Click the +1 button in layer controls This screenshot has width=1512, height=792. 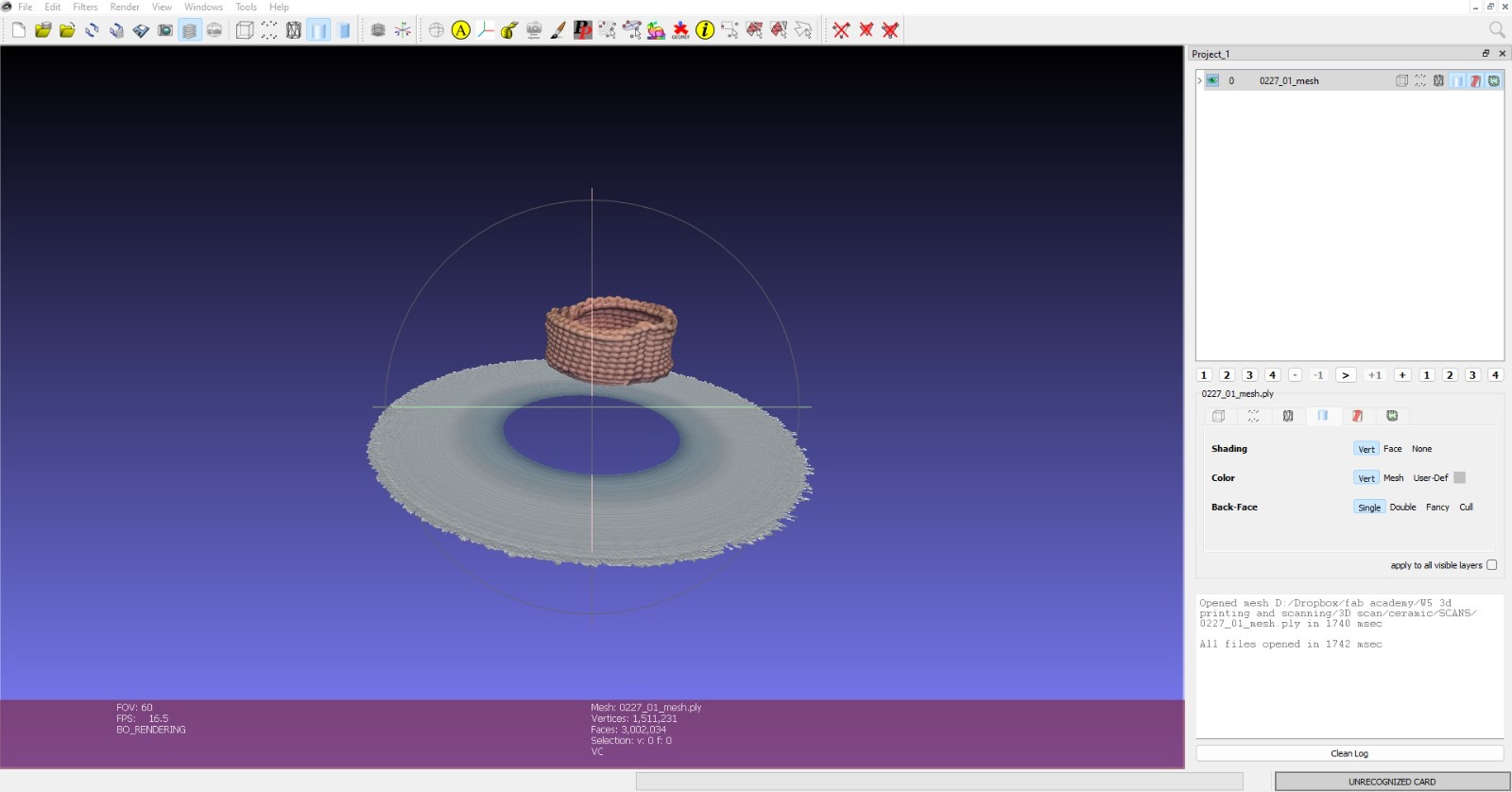click(x=1375, y=375)
